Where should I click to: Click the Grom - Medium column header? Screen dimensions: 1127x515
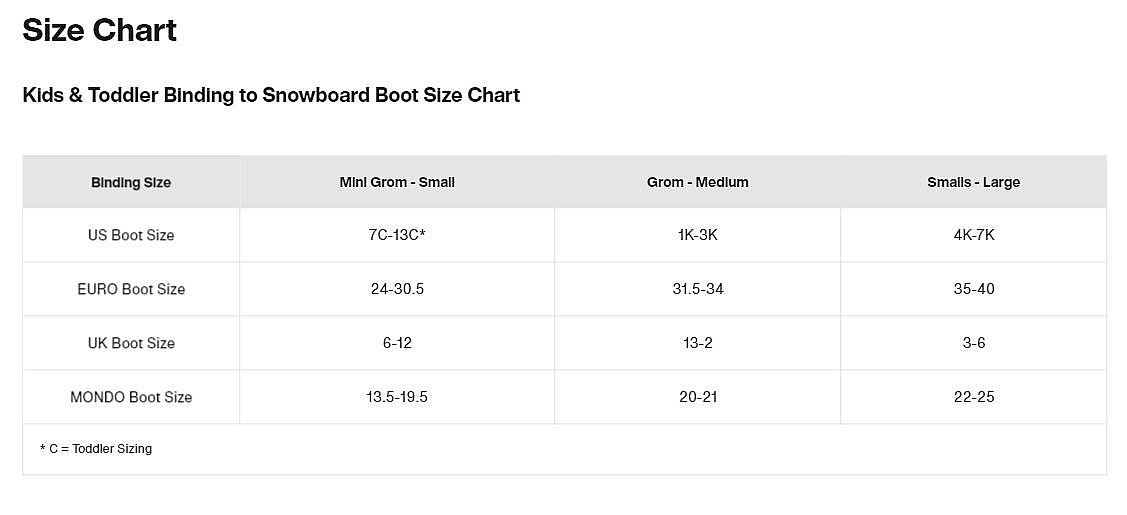coord(697,182)
